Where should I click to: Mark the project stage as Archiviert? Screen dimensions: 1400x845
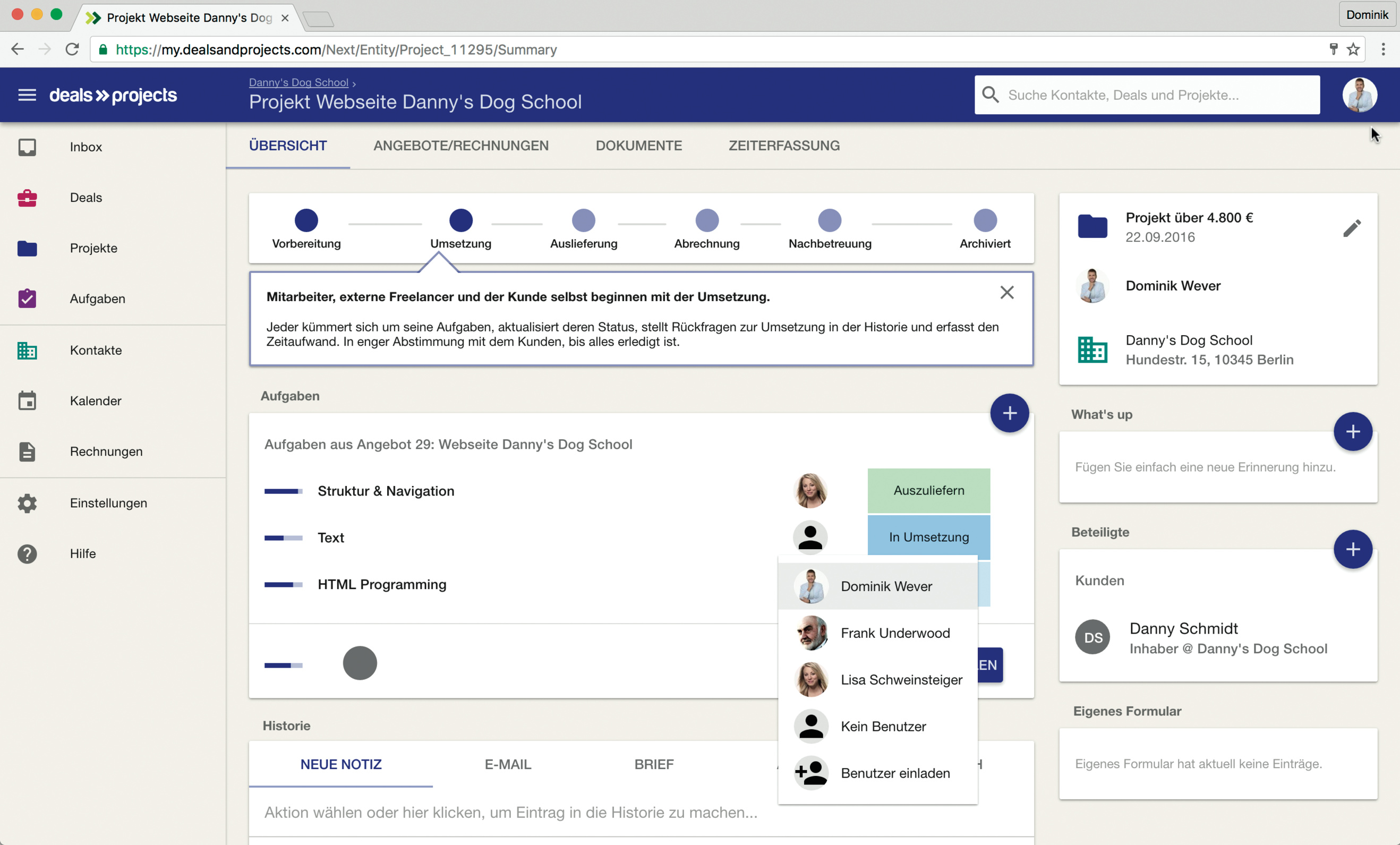(x=985, y=221)
